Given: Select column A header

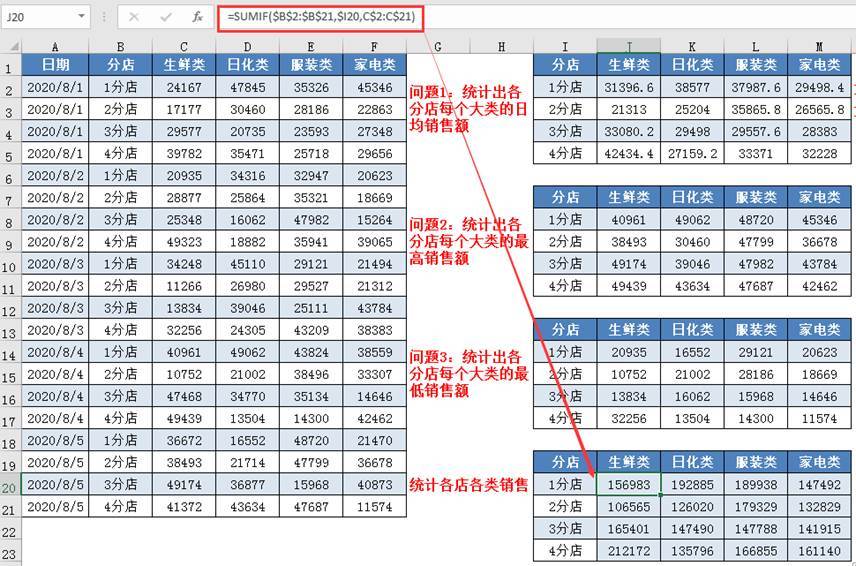Looking at the screenshot, I should [55, 47].
